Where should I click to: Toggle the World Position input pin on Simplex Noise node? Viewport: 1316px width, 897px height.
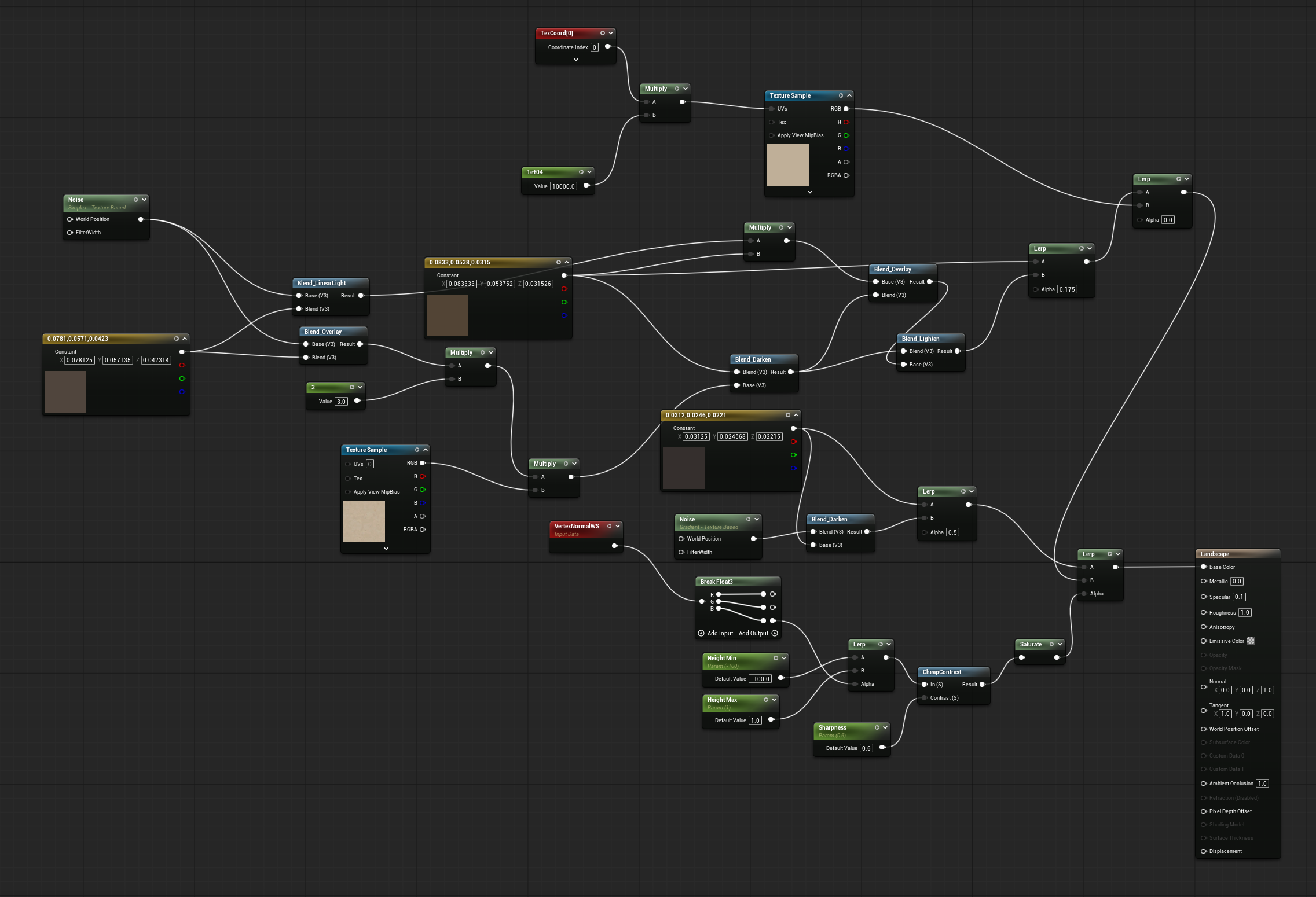(70, 219)
